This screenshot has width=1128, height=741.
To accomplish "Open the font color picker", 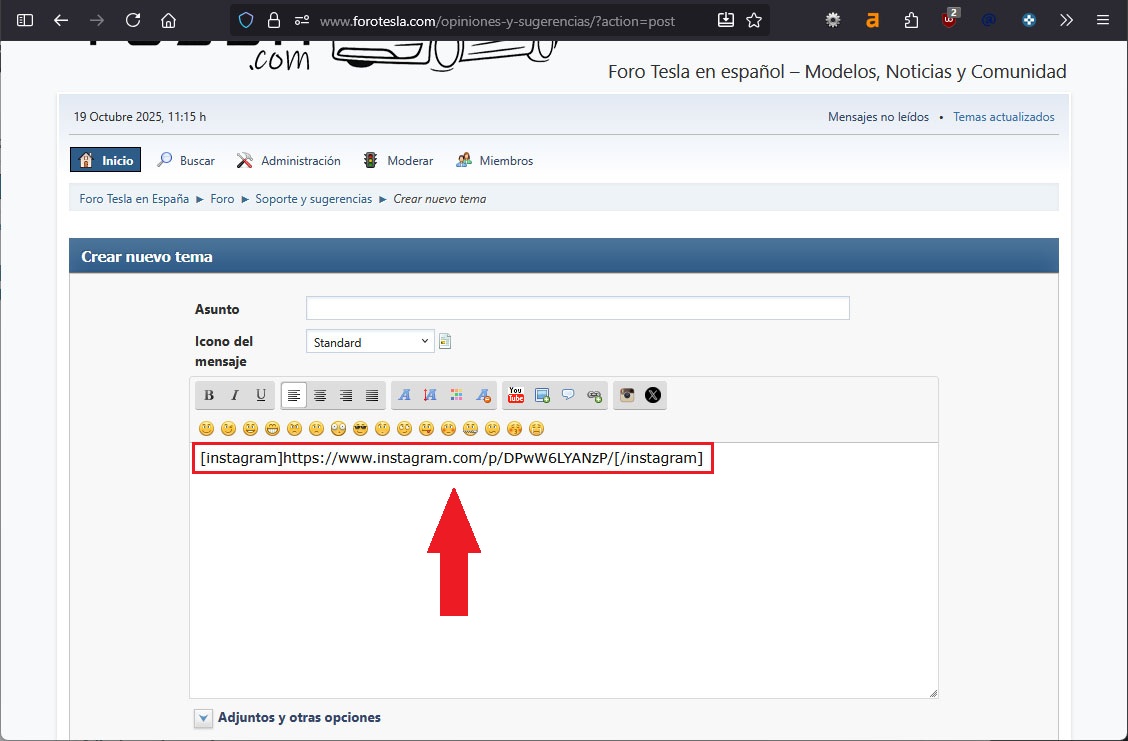I will point(457,395).
